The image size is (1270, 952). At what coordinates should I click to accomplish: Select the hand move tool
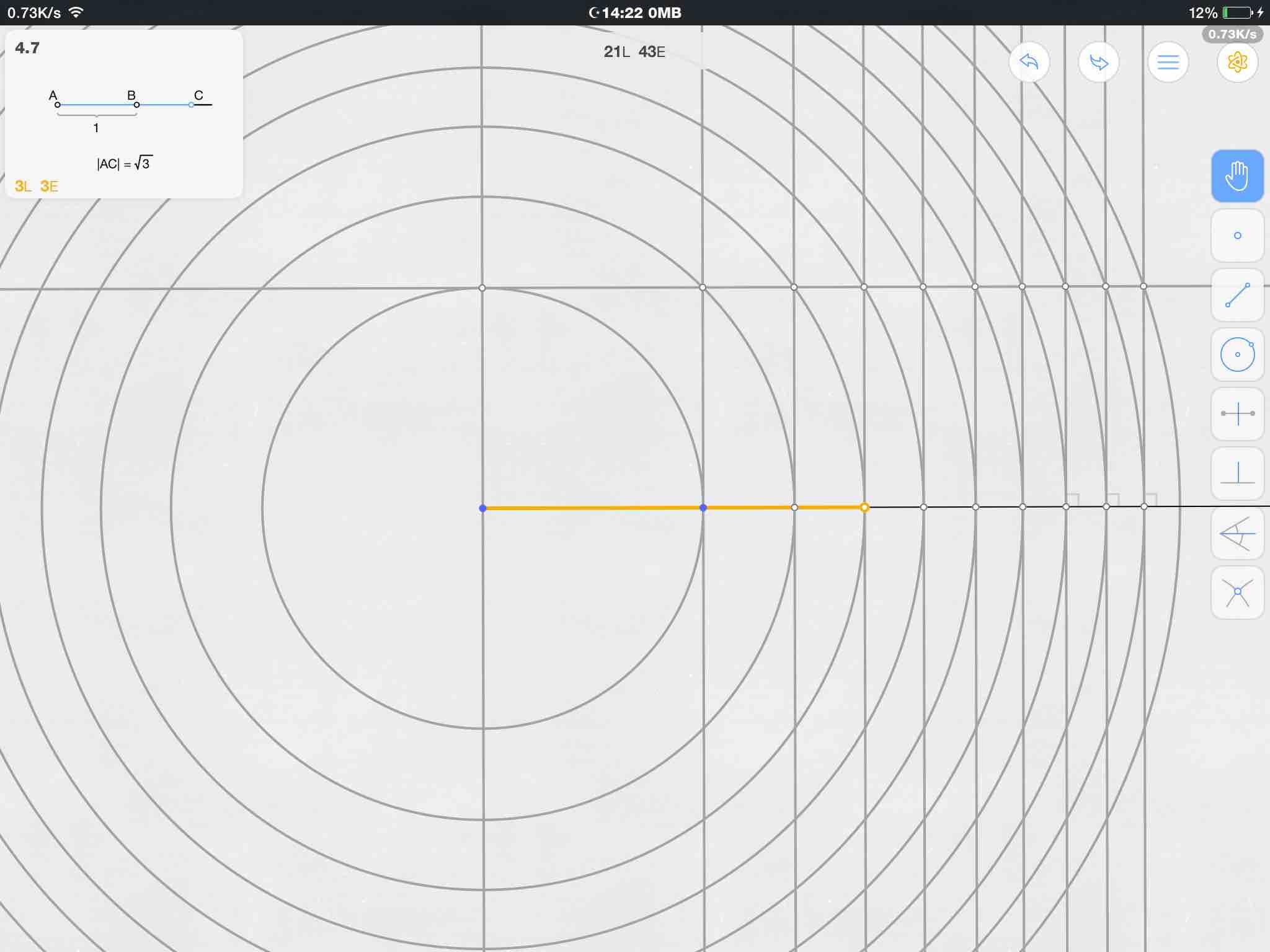click(1238, 176)
